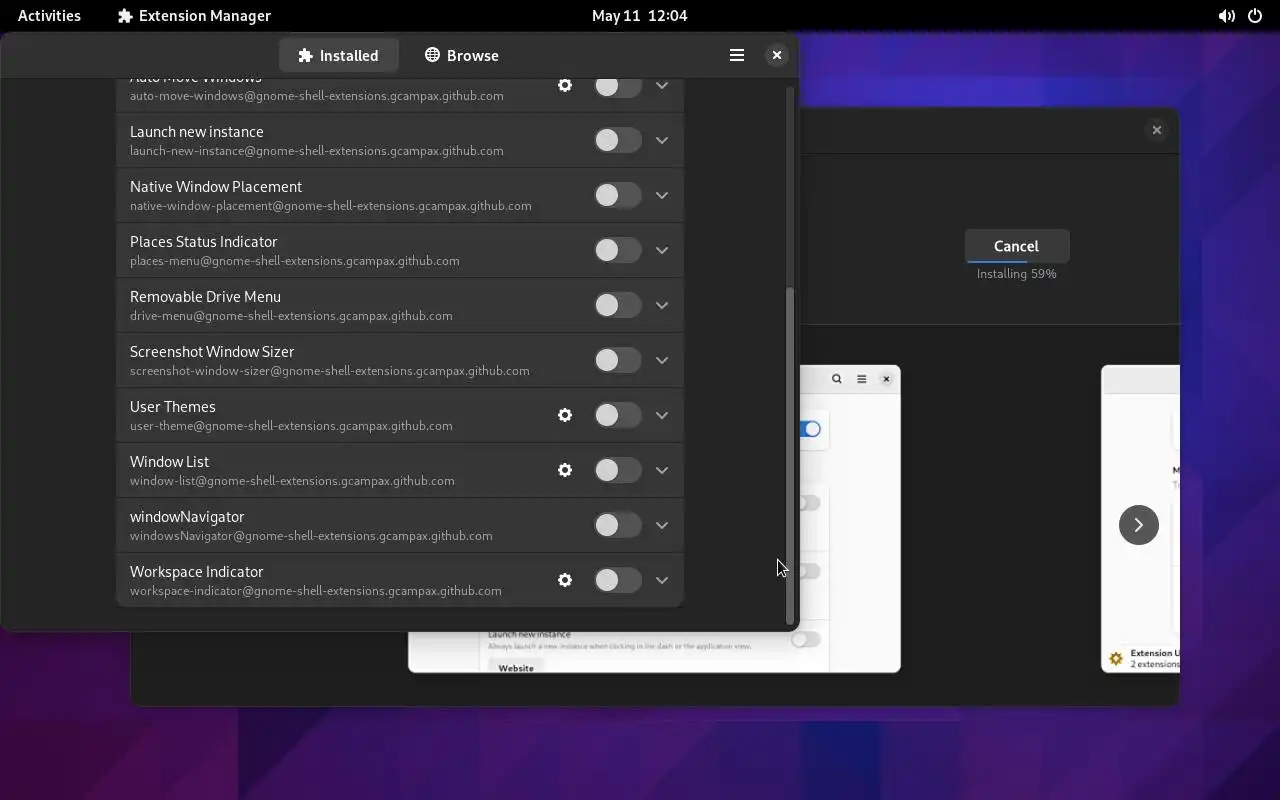Enable the windowNavigator extension

(617, 526)
